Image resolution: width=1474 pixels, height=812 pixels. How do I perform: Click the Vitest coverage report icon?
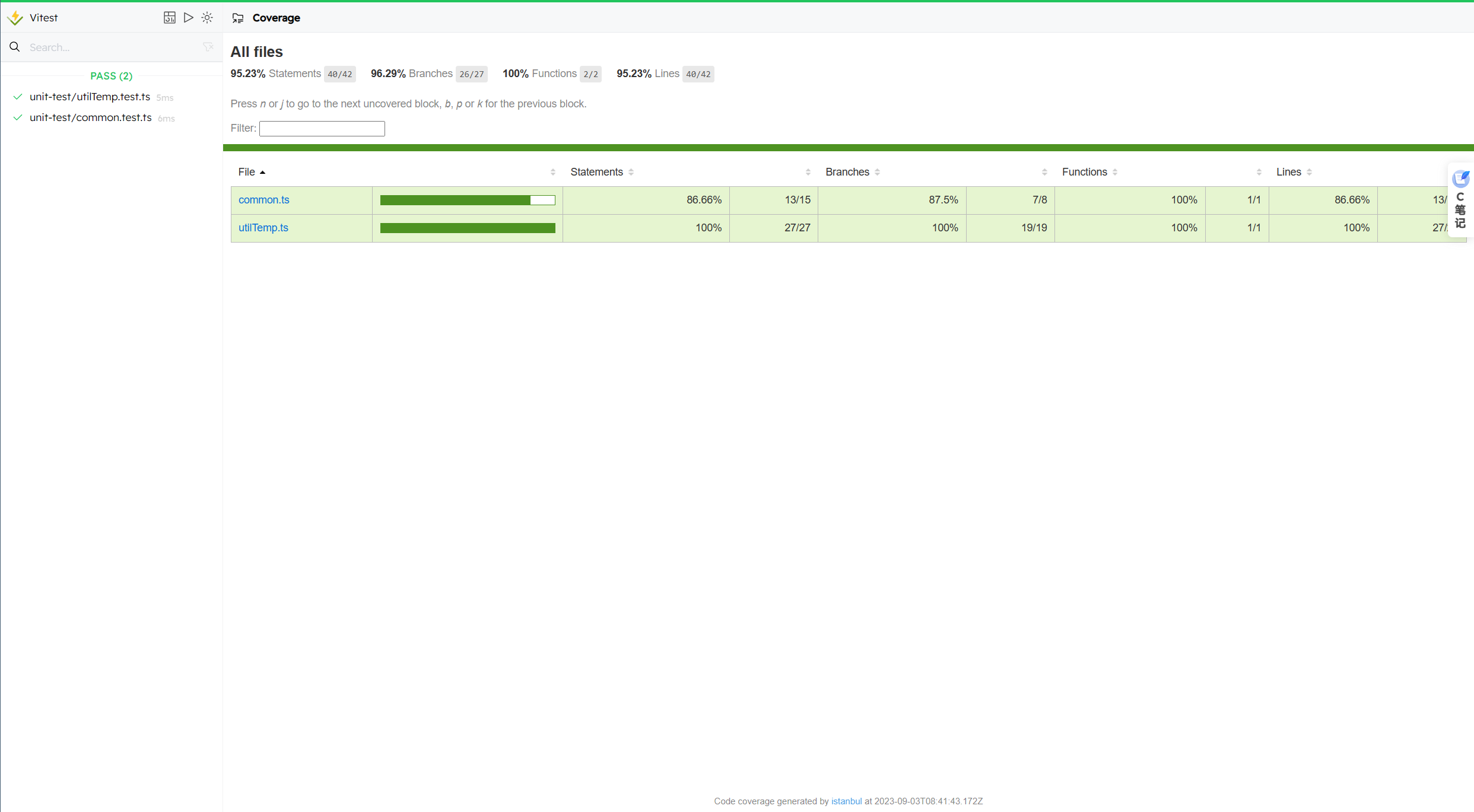pos(238,18)
